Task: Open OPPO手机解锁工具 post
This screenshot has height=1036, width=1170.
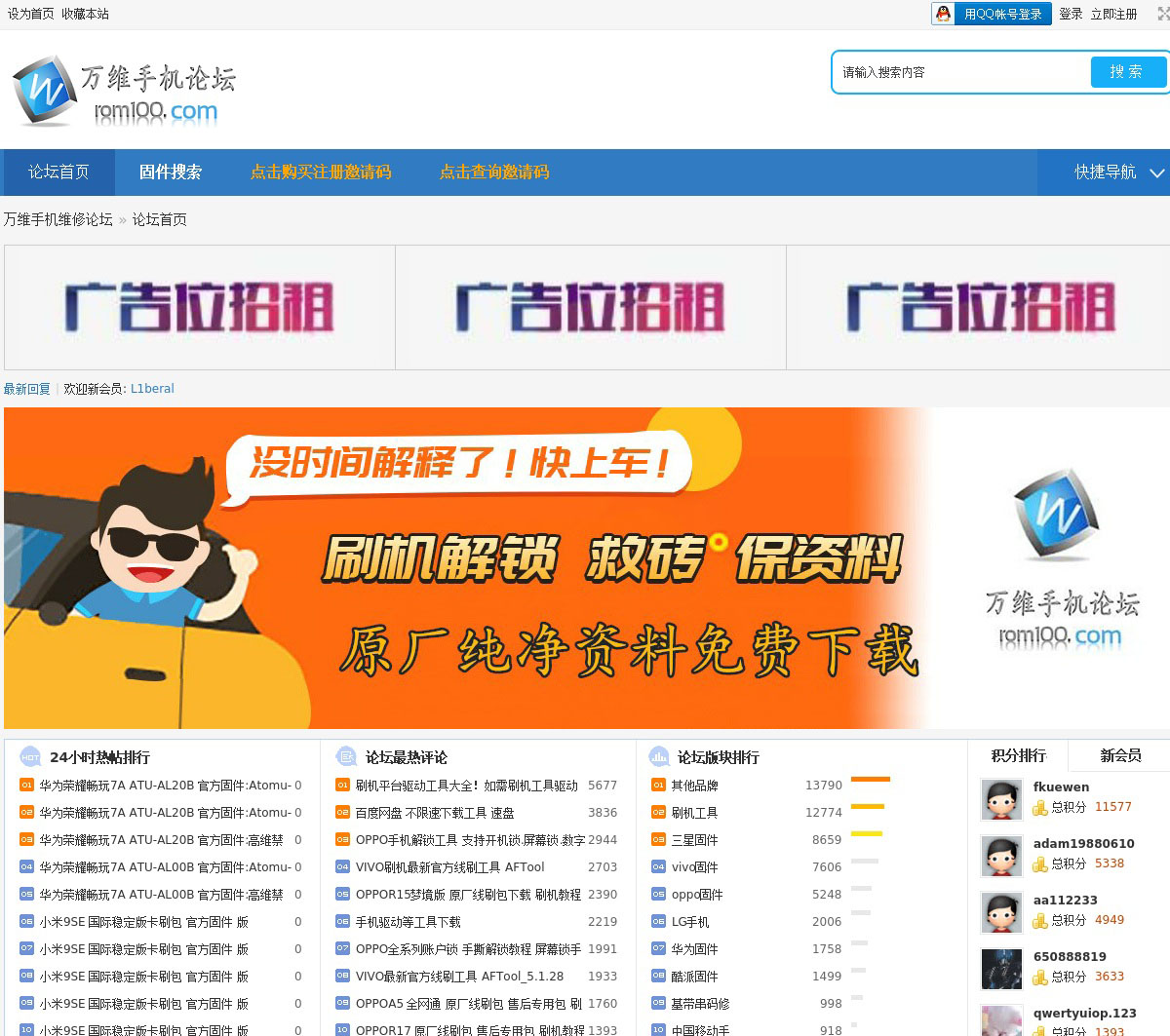Action: [x=470, y=840]
